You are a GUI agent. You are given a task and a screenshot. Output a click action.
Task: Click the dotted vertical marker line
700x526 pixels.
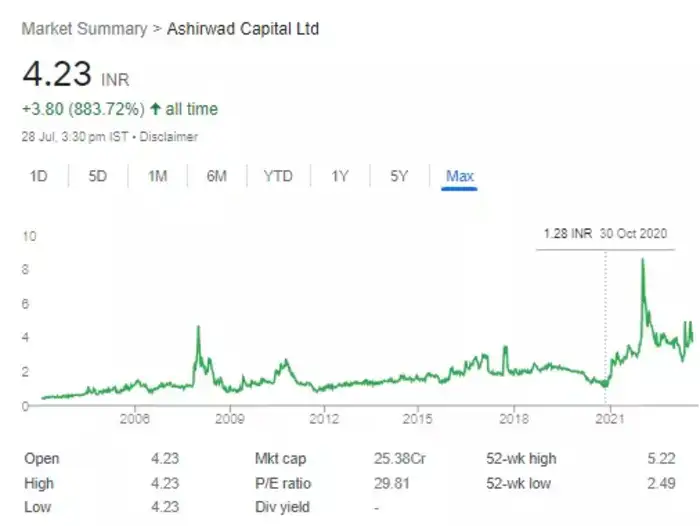coord(605,320)
